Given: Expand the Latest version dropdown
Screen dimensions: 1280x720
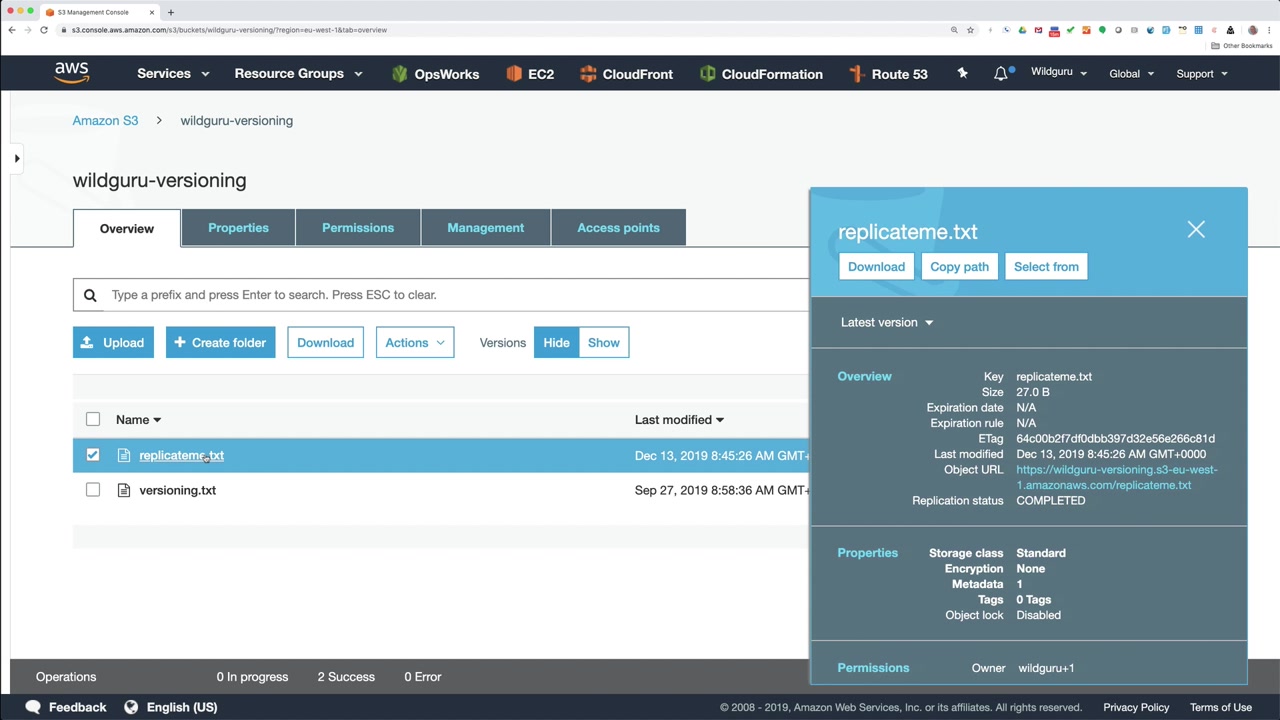Looking at the screenshot, I should coord(887,322).
